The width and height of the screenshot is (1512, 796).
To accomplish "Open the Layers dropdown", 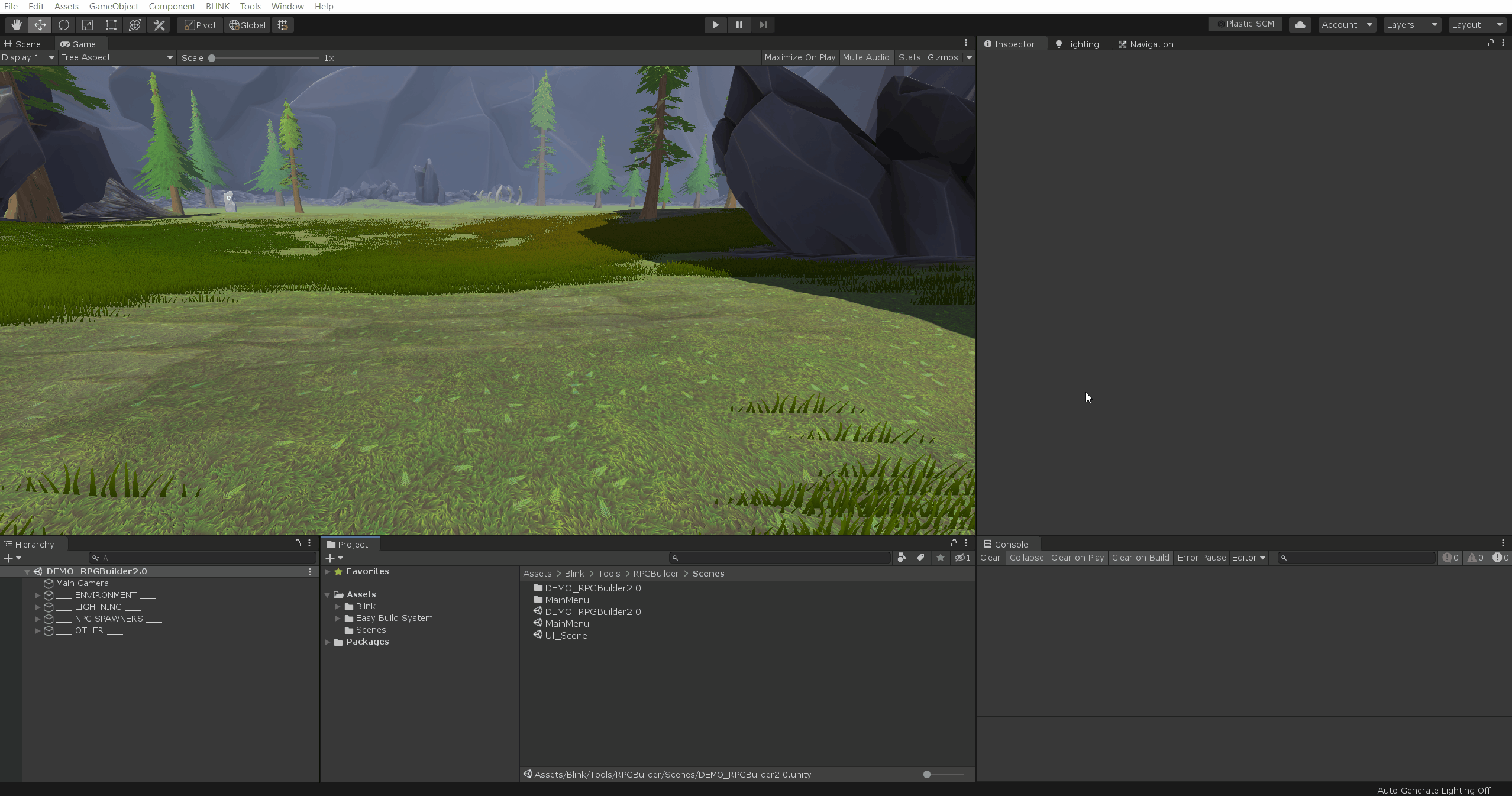I will [1411, 25].
